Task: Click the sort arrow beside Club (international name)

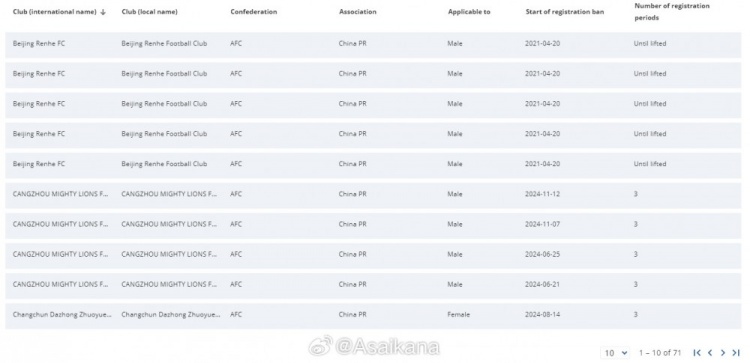Action: (x=103, y=12)
